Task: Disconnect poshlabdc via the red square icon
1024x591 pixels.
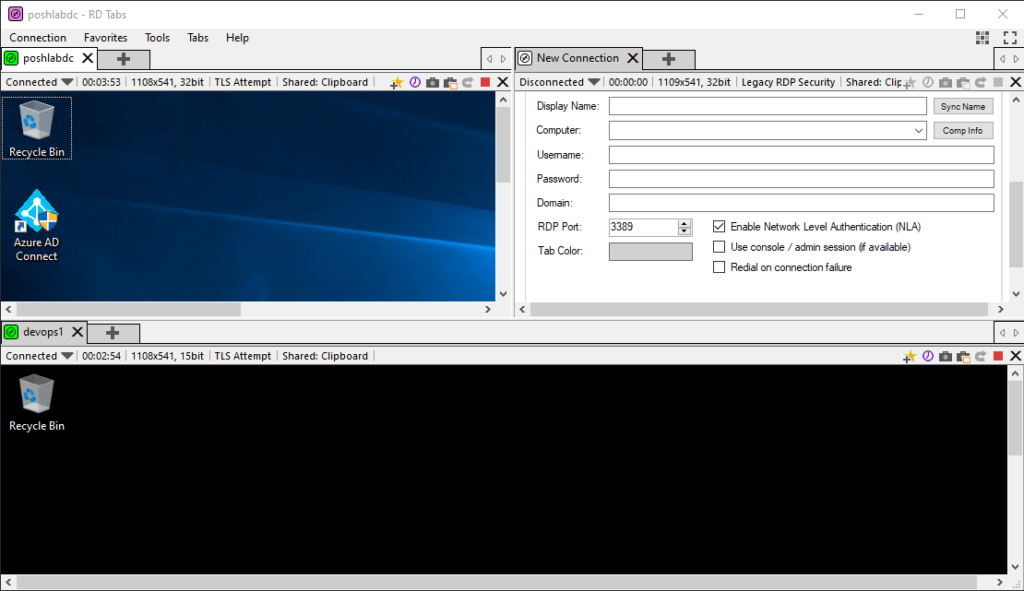Action: 484,82
